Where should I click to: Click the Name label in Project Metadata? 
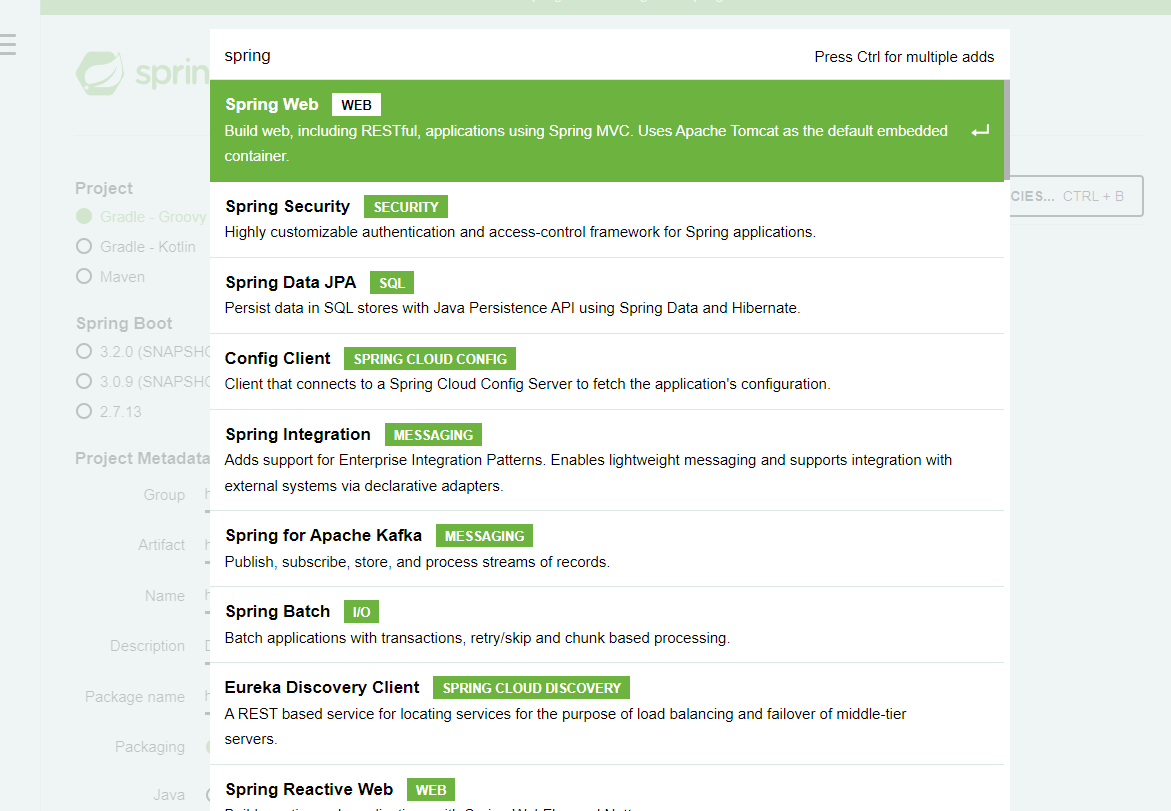tap(165, 596)
